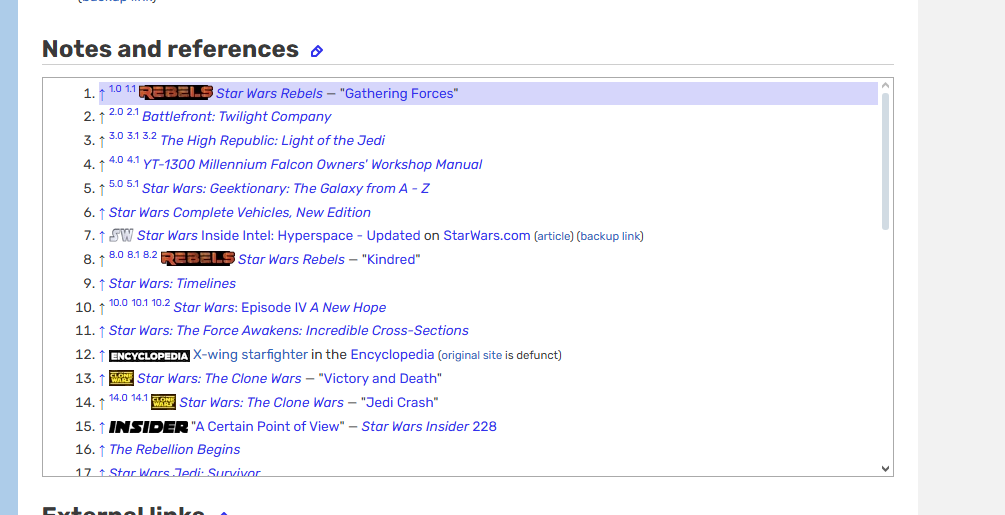Jump up via arrow of Complete Vehicles reference

pos(102,213)
